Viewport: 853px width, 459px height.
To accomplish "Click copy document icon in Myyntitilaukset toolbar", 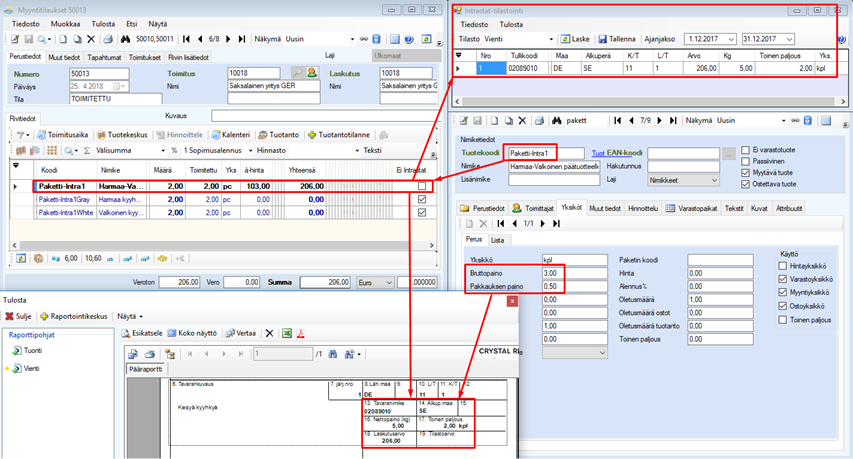I will [x=77, y=39].
